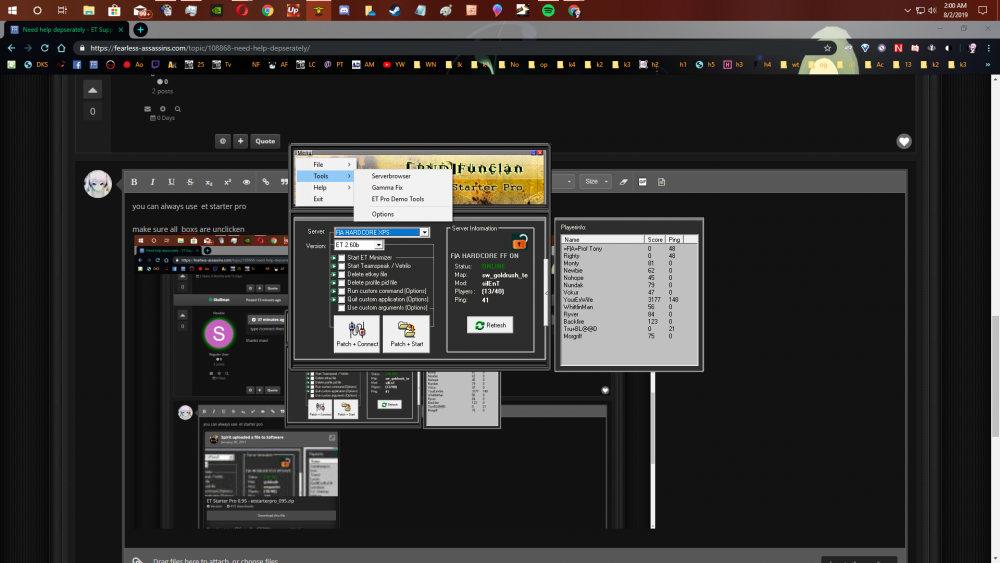The height and width of the screenshot is (563, 1000).
Task: Open ET Pro Demo Tools
Action: 403,199
